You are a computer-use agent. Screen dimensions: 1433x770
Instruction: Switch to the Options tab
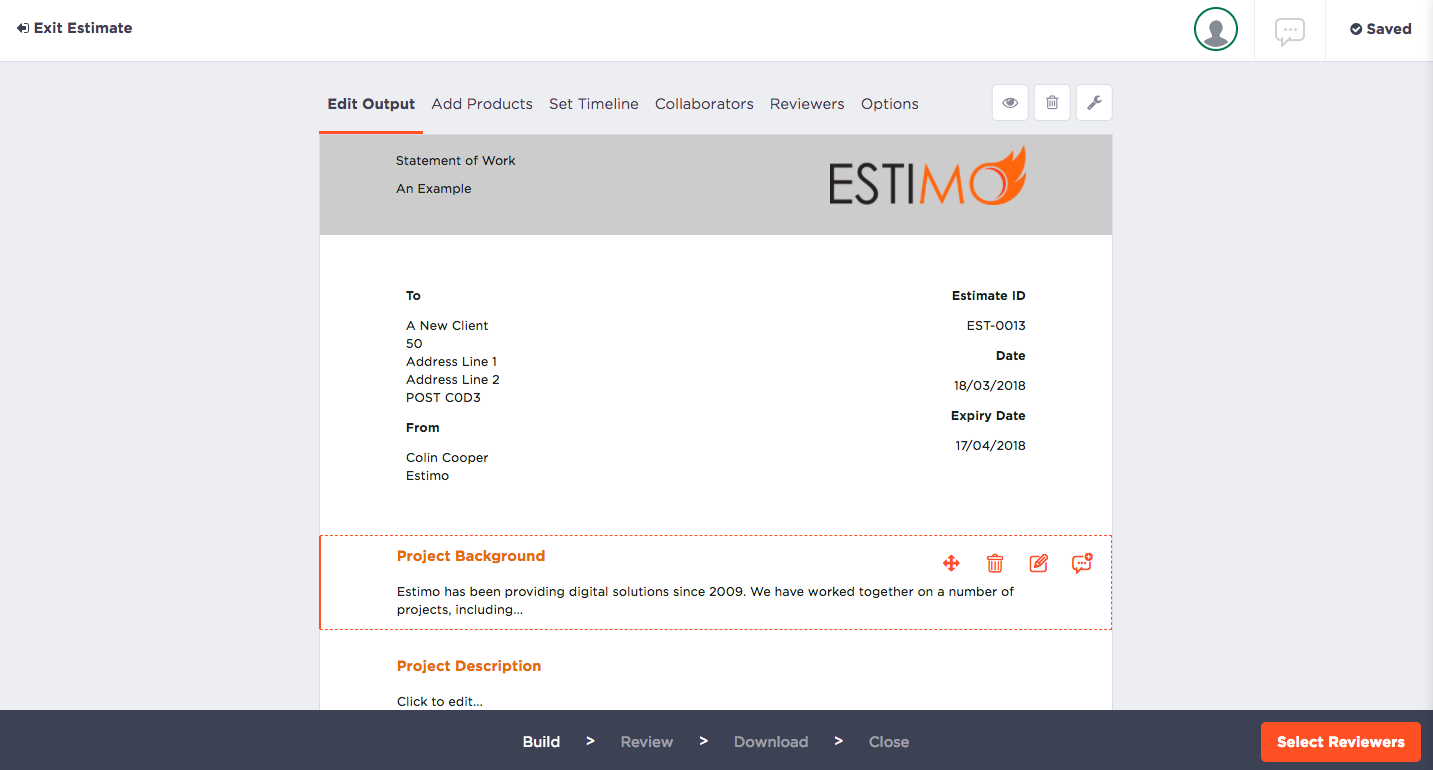pyautogui.click(x=889, y=103)
